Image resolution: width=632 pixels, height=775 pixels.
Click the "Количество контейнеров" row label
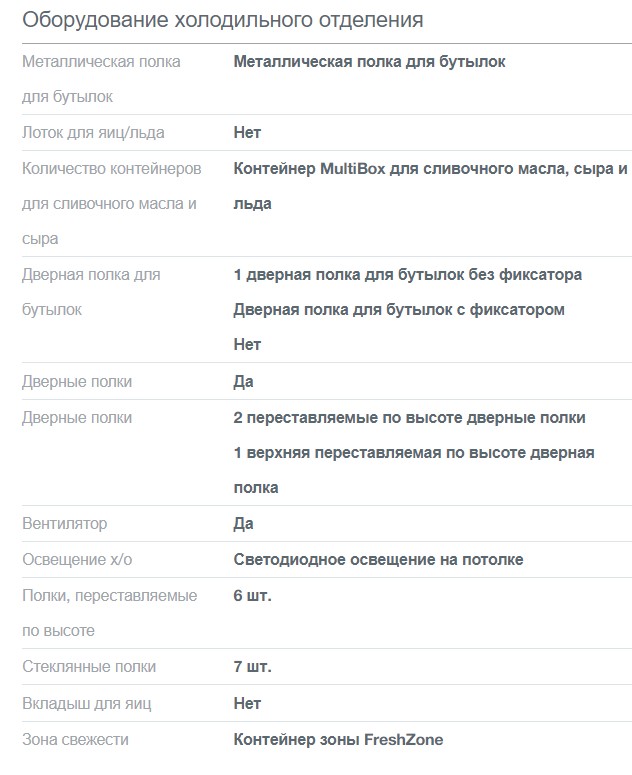111,168
